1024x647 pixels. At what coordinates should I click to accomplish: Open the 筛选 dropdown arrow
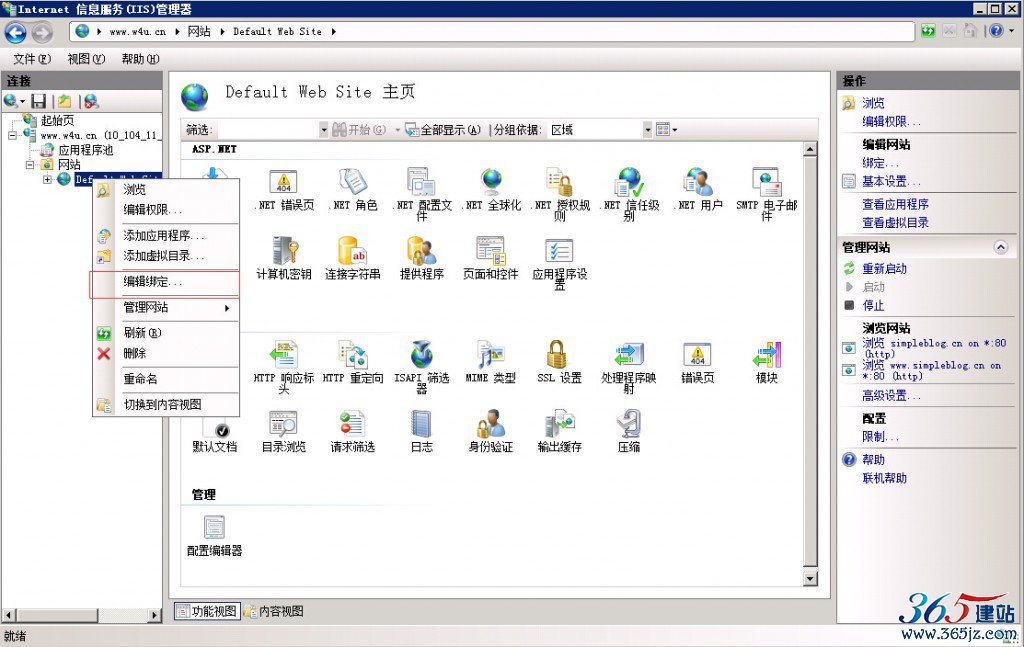323,130
